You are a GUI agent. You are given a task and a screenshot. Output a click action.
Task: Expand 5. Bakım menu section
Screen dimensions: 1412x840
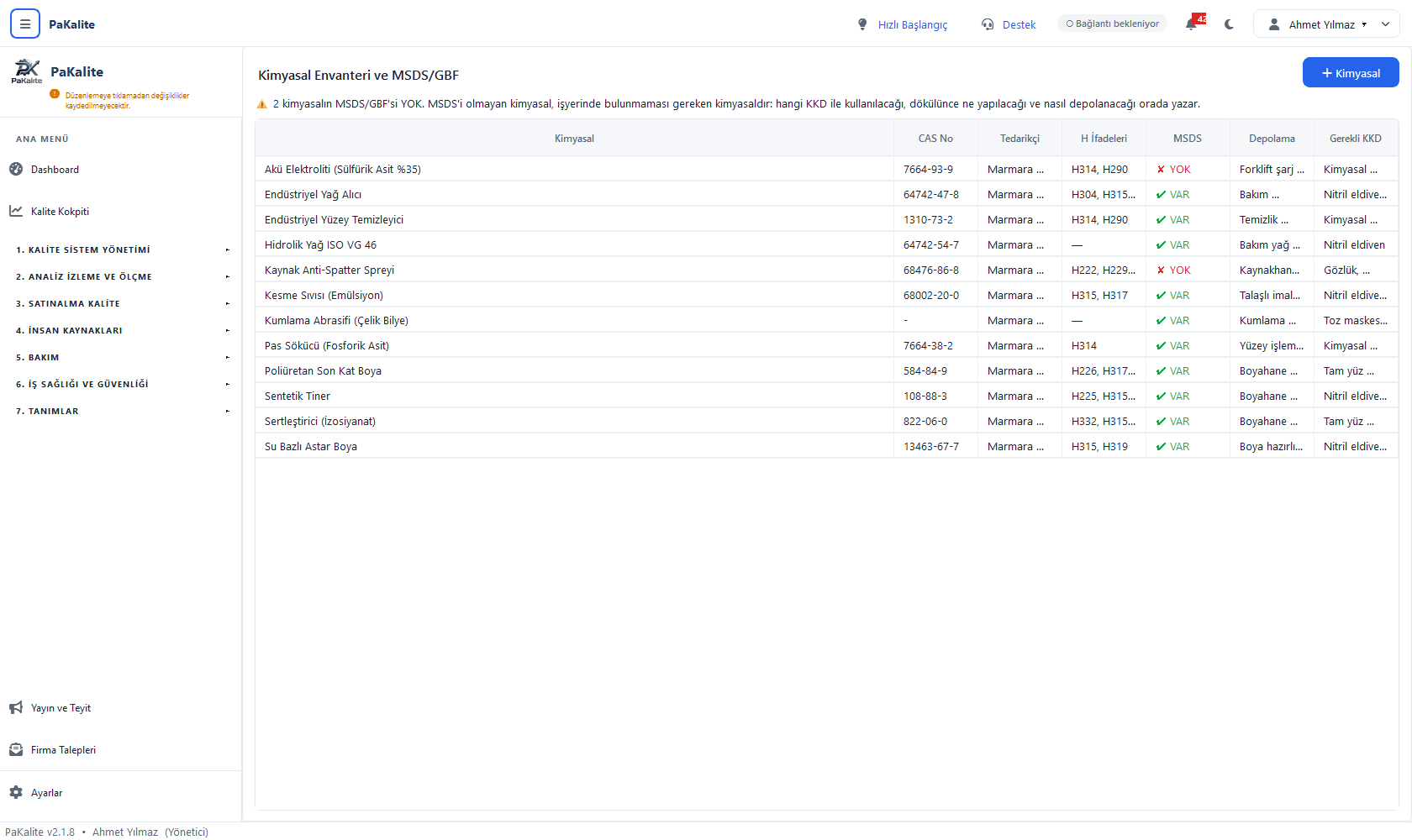click(x=121, y=357)
